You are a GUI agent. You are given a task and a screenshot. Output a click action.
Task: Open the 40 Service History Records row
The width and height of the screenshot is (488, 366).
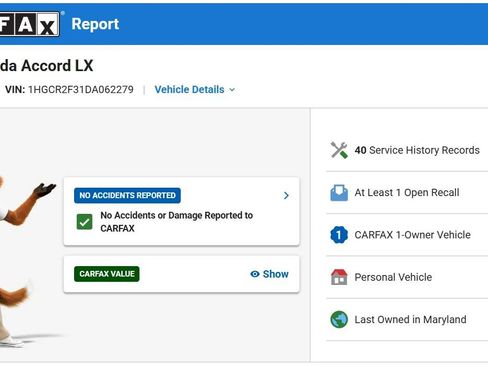coord(407,150)
